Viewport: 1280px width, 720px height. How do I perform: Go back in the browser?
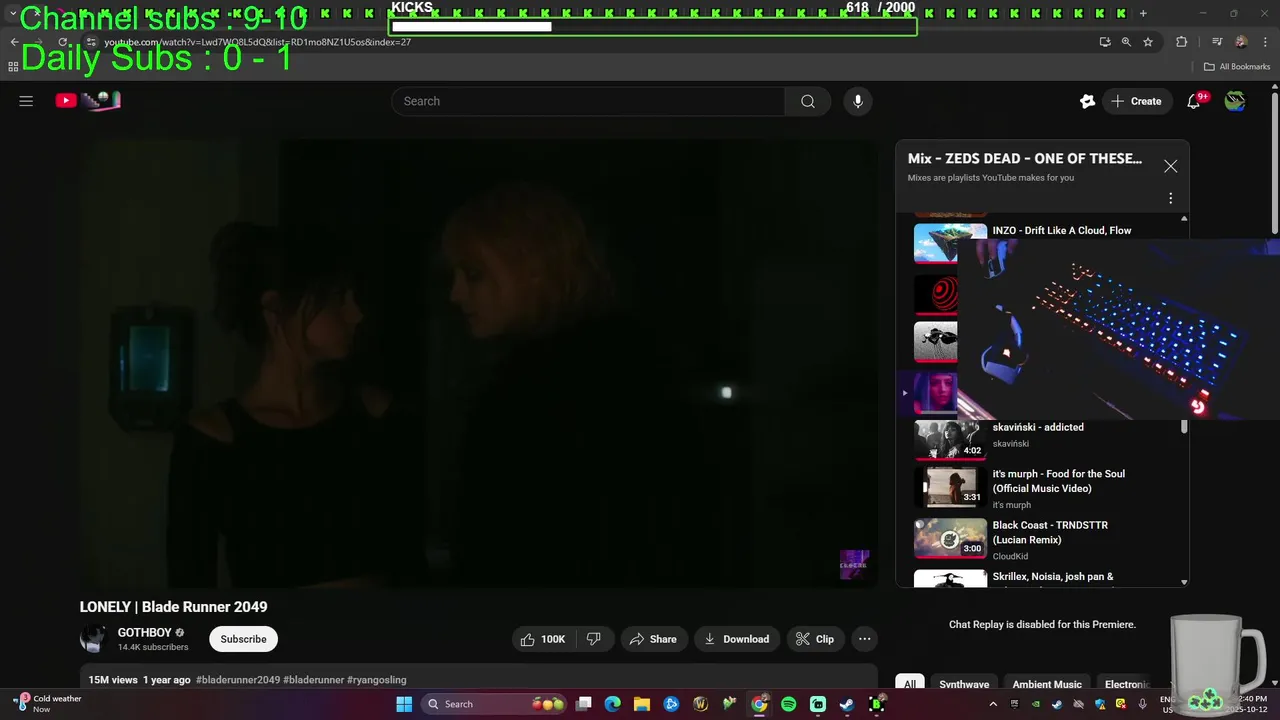pos(14,42)
